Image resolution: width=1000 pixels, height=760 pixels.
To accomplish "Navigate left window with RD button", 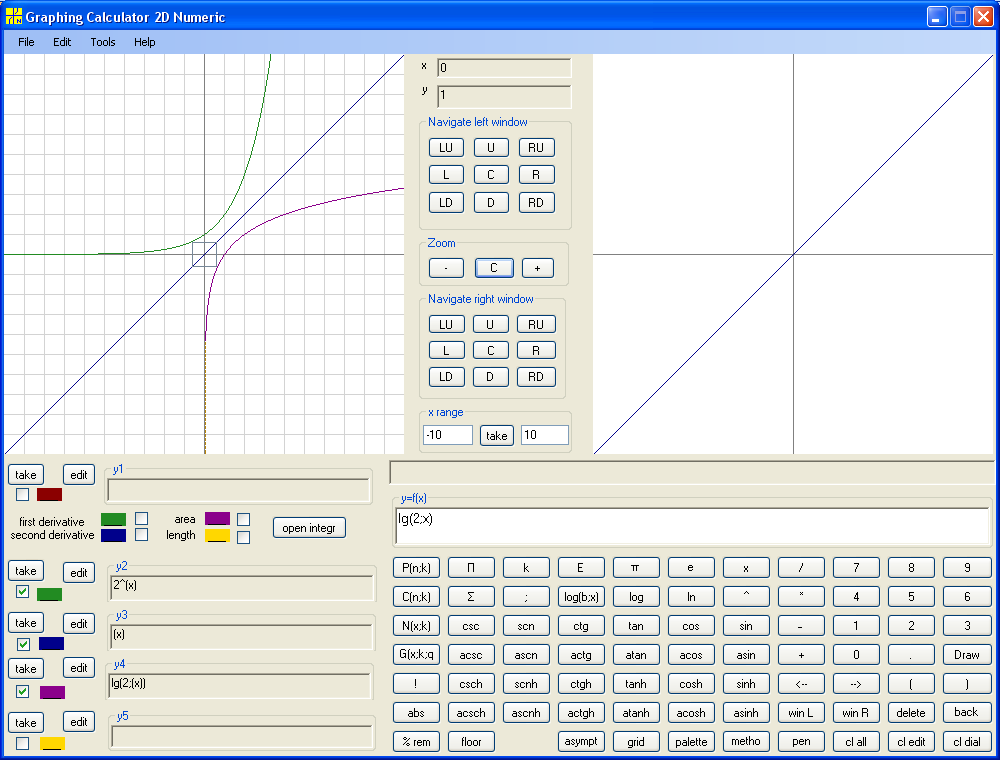I will pyautogui.click(x=536, y=203).
